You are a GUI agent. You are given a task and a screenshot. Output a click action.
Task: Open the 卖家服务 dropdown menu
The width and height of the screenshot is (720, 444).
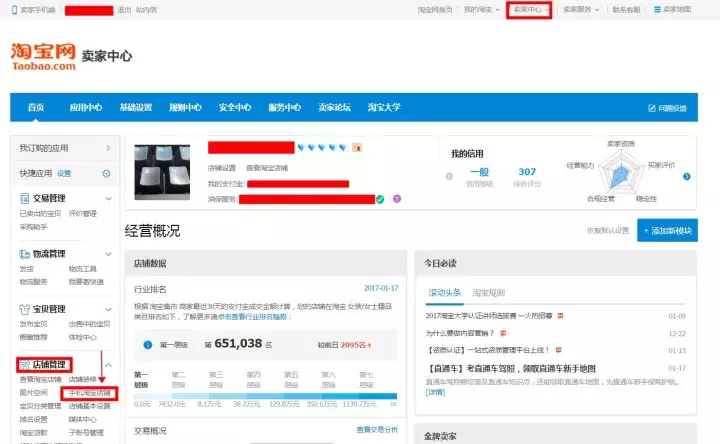pyautogui.click(x=582, y=9)
